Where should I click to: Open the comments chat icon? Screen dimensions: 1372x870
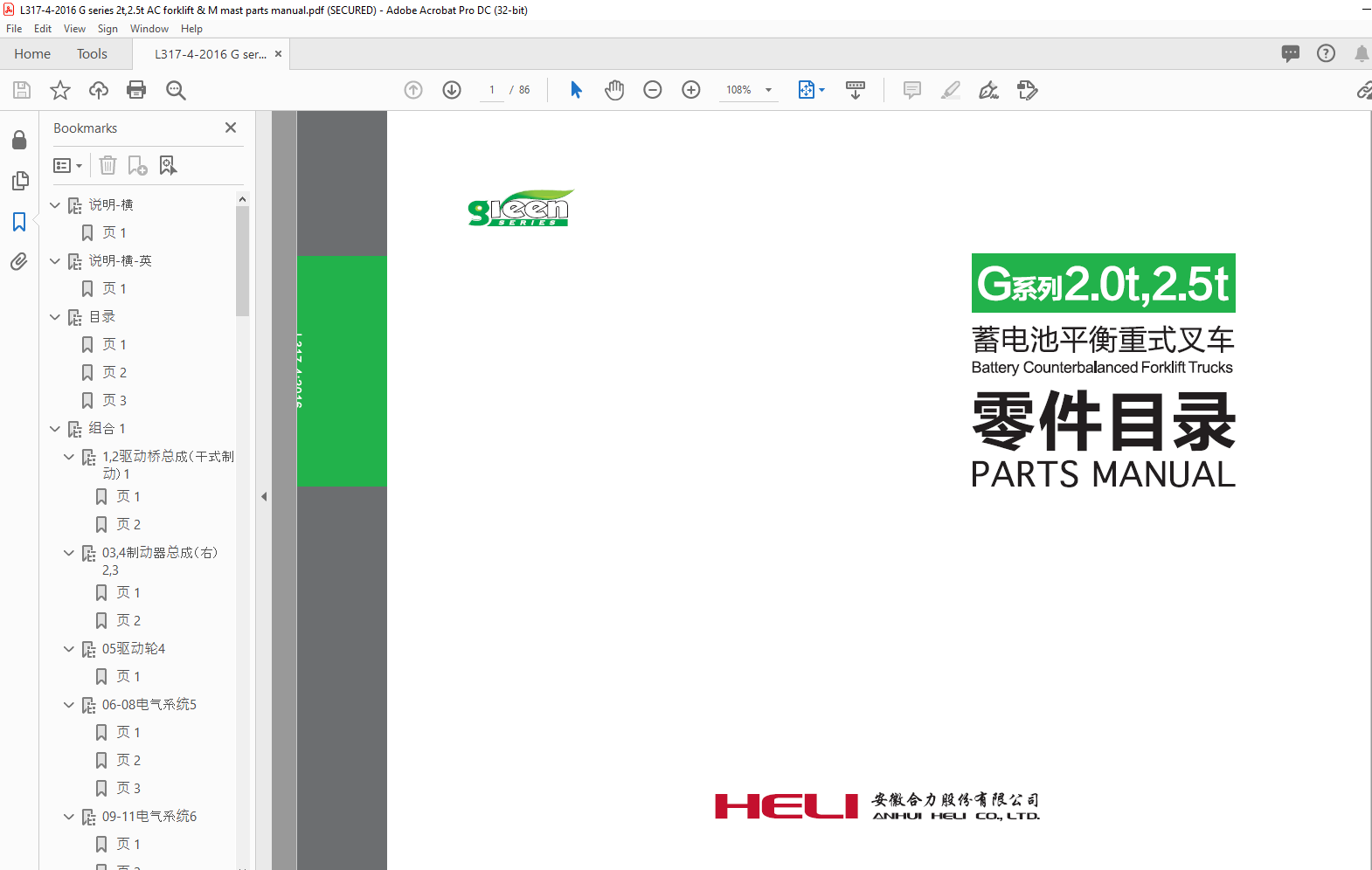(1291, 53)
